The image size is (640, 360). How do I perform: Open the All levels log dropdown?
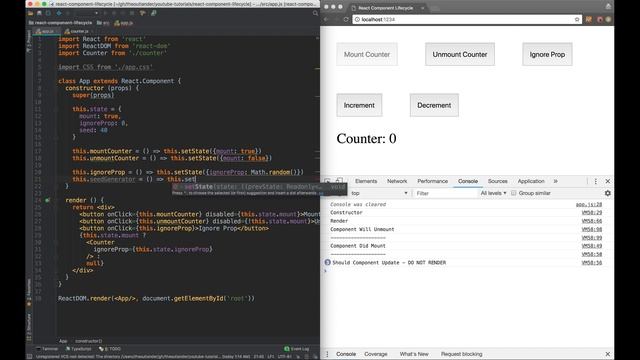click(493, 193)
